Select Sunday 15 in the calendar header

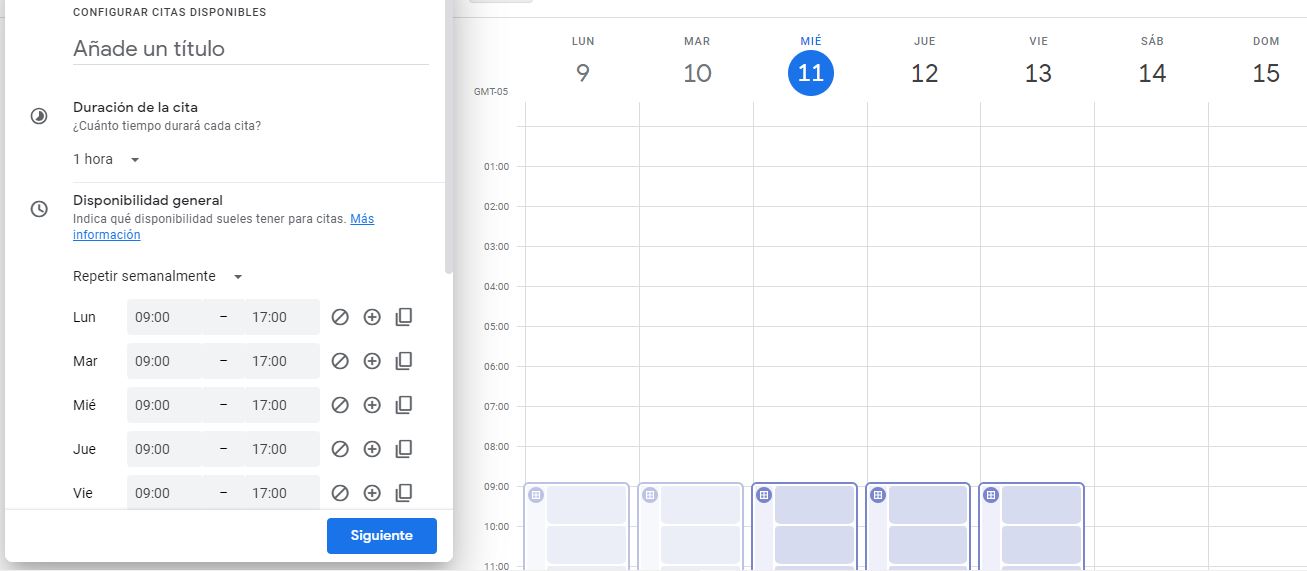(x=1266, y=73)
